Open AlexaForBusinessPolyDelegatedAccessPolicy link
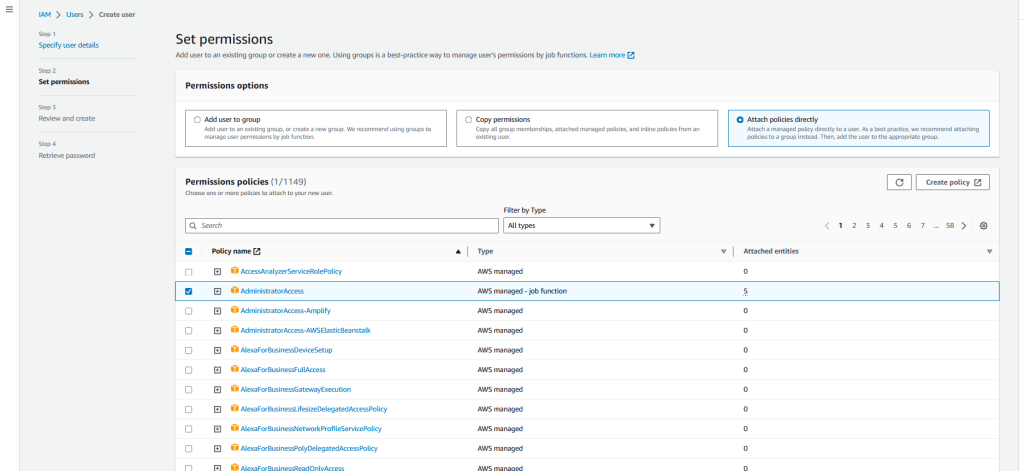The height and width of the screenshot is (471, 1024). [x=309, y=448]
